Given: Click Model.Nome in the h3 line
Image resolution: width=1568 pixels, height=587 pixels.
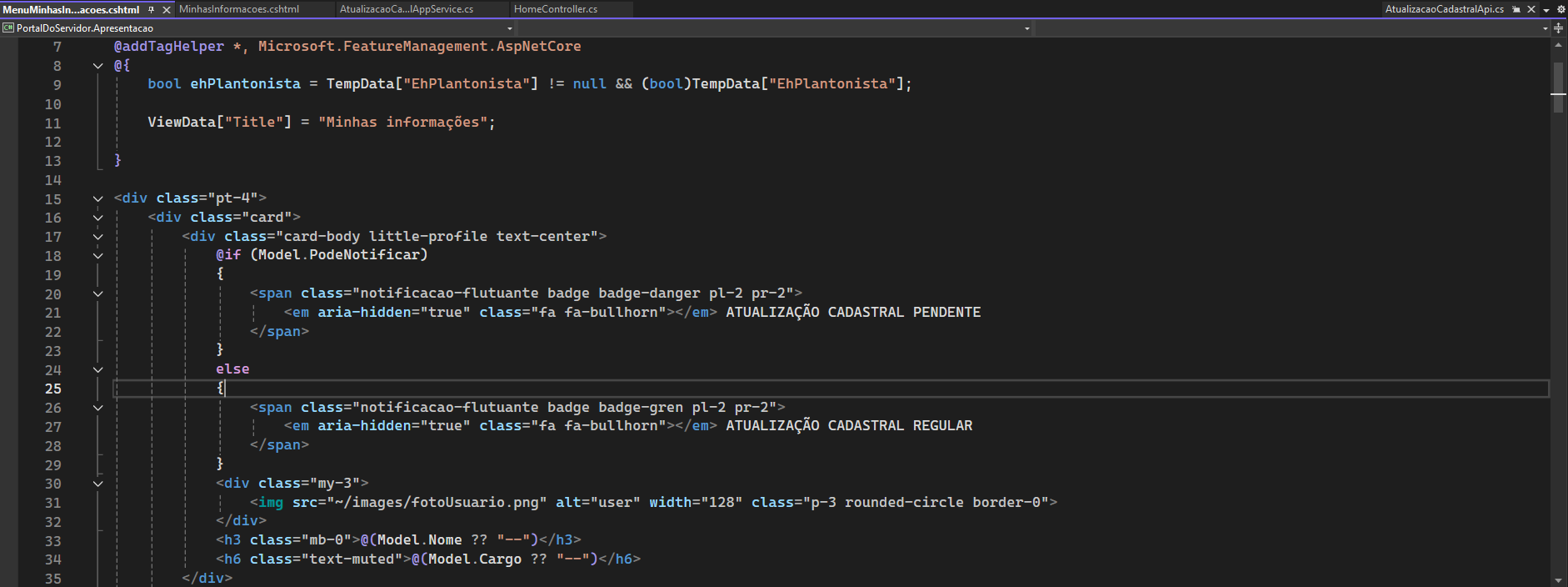Looking at the screenshot, I should coord(420,540).
